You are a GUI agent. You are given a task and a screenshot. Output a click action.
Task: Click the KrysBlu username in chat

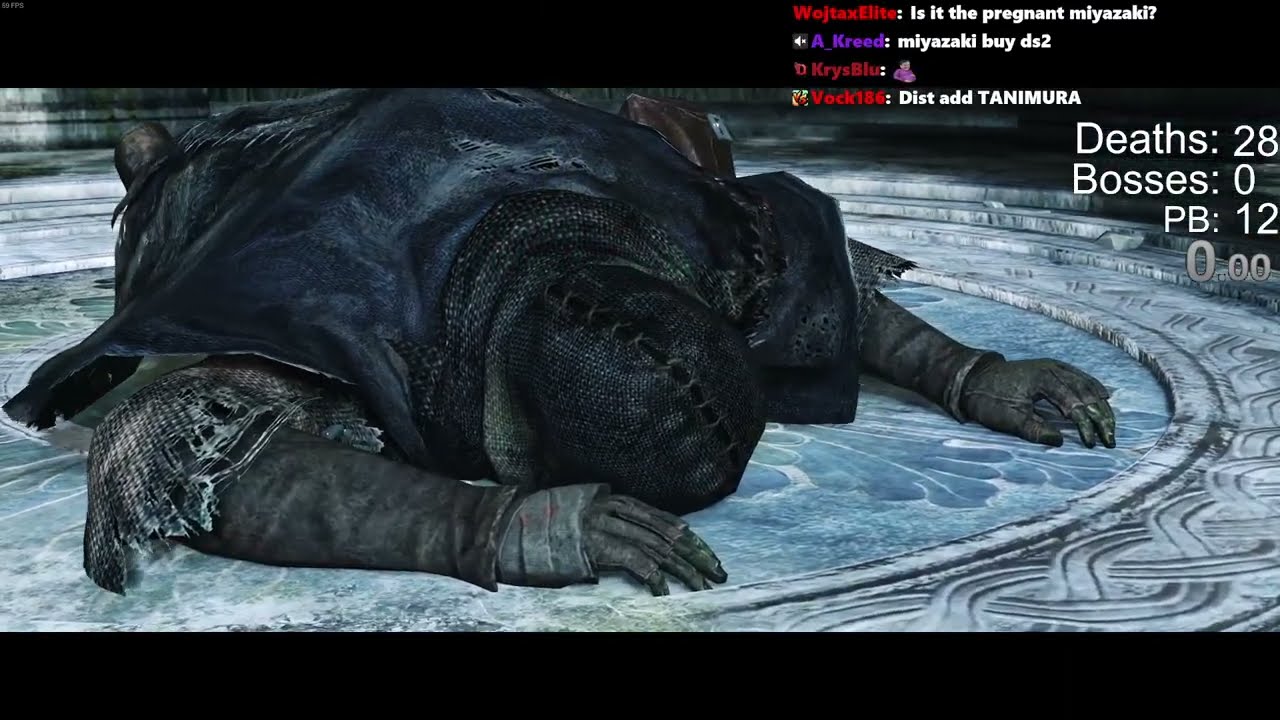coord(845,70)
